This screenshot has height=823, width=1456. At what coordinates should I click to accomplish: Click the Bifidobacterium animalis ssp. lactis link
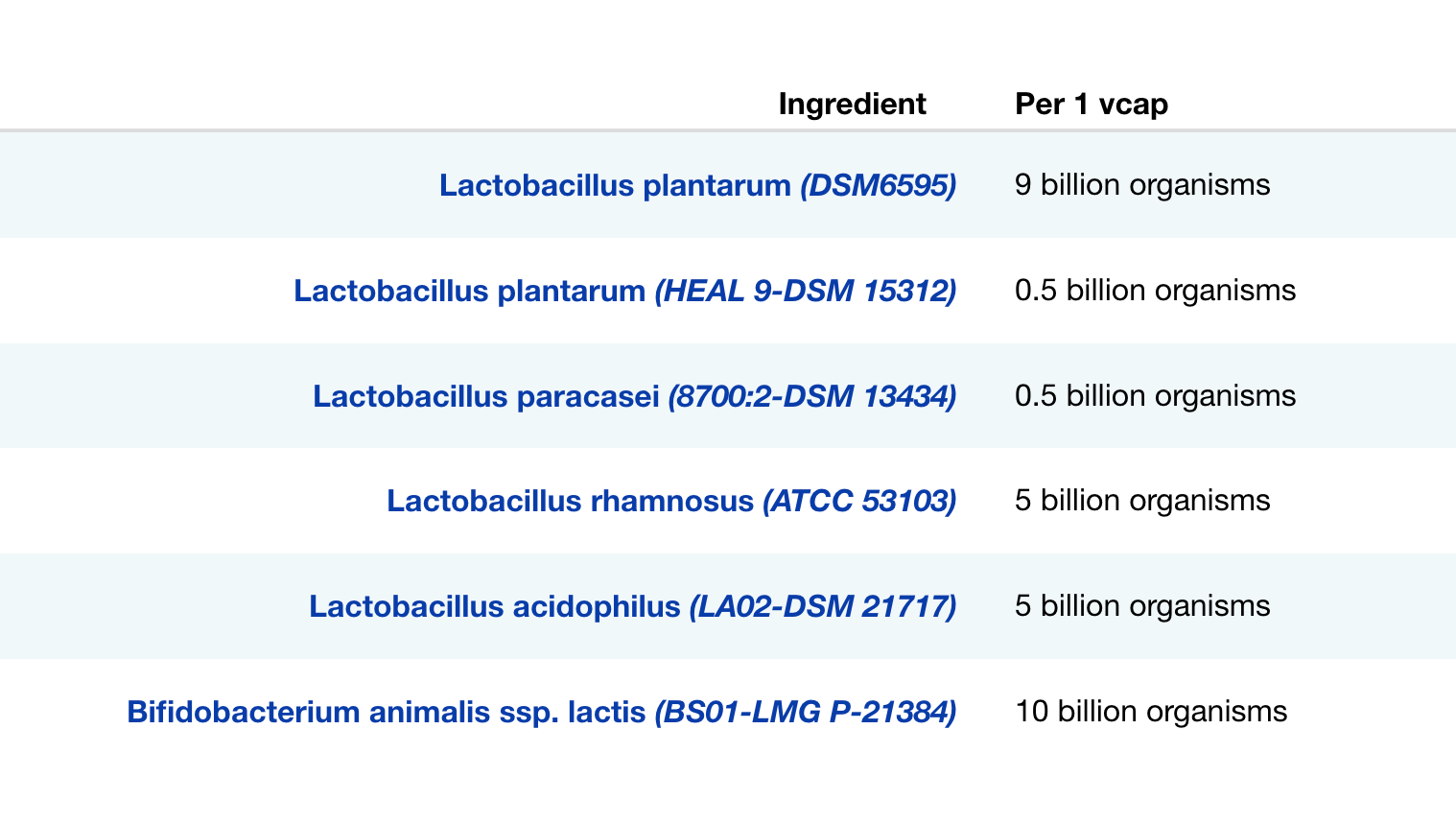[386, 712]
